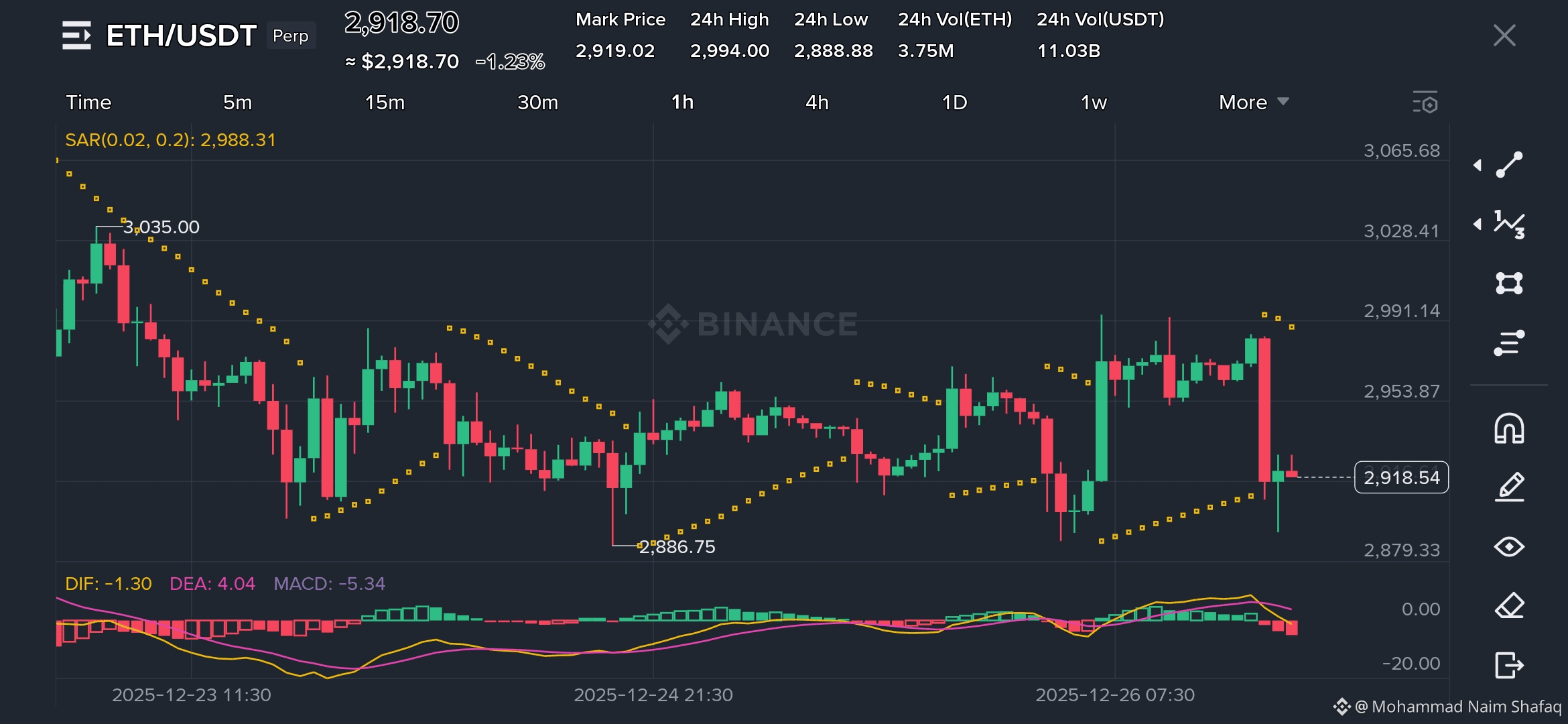Switch to the 15m timeframe tab
The width and height of the screenshot is (1568, 724).
pyautogui.click(x=385, y=103)
